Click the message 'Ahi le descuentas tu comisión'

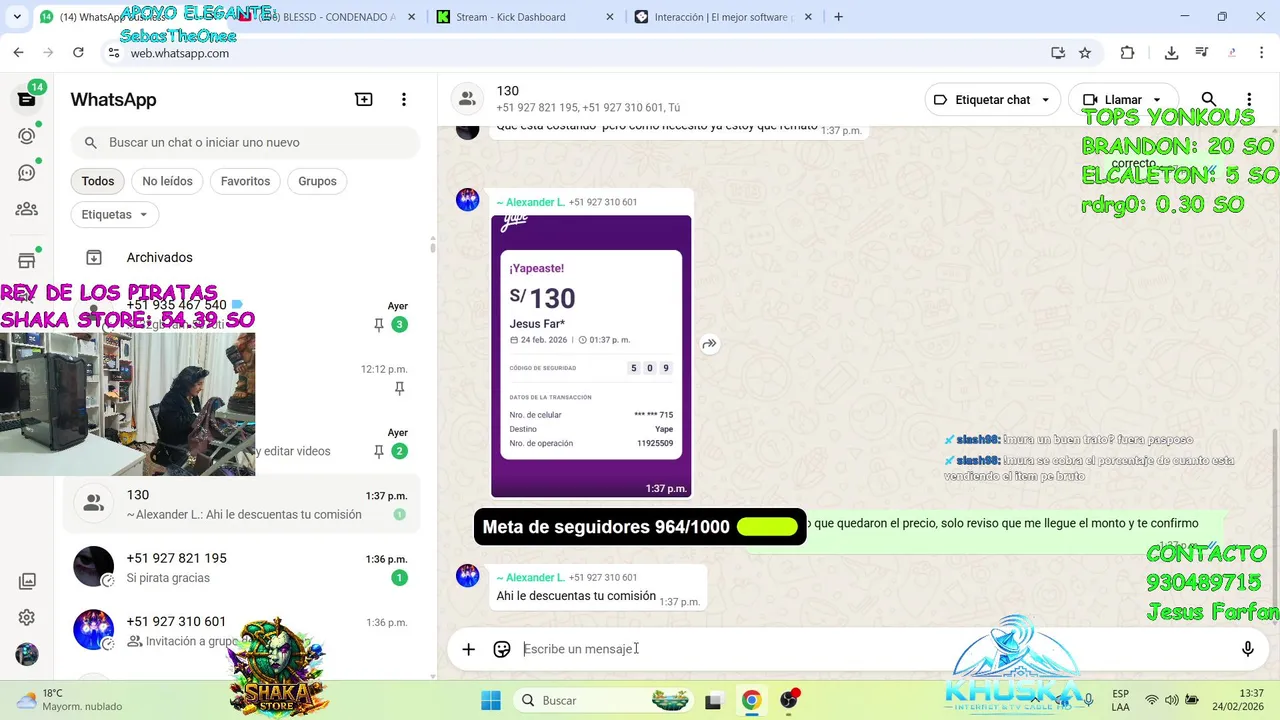[x=576, y=596]
